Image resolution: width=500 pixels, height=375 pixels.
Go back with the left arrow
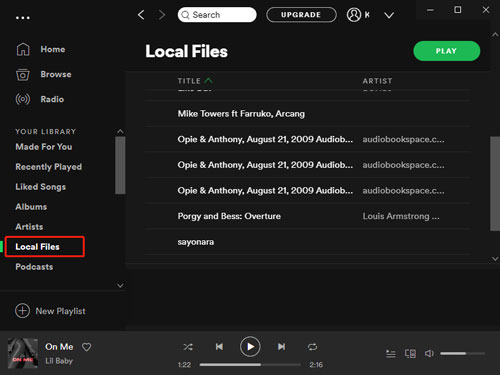141,15
